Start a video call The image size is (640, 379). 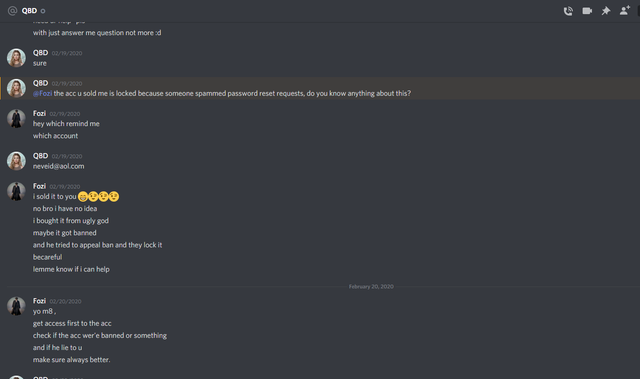587,11
